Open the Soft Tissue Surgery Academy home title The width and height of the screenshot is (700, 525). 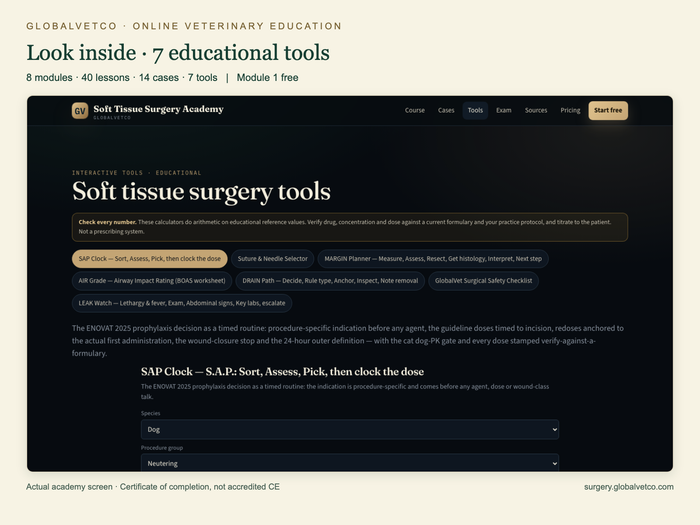(x=158, y=109)
